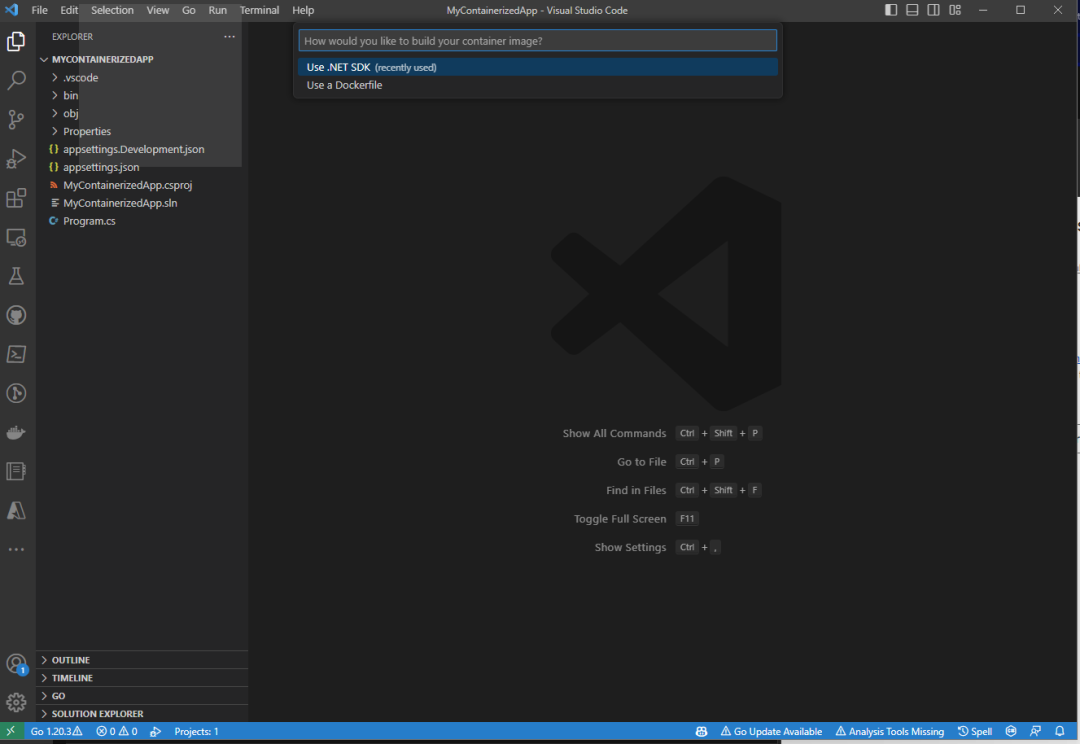Open the Search view icon

(x=16, y=81)
